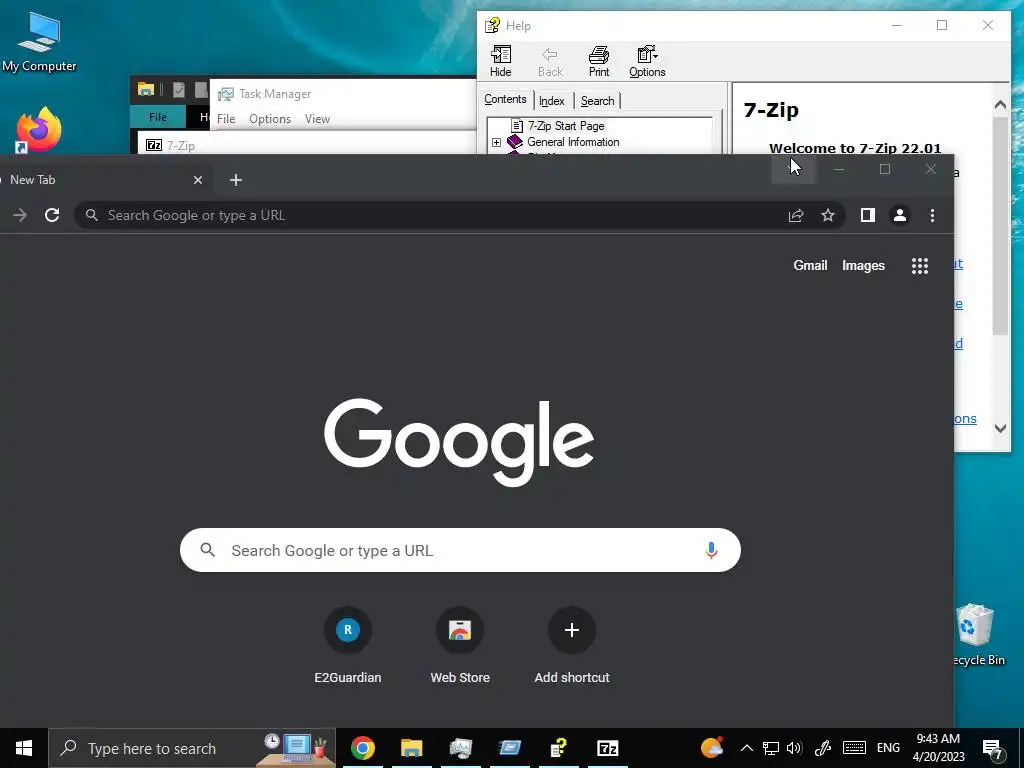Click the Google search box

click(460, 550)
